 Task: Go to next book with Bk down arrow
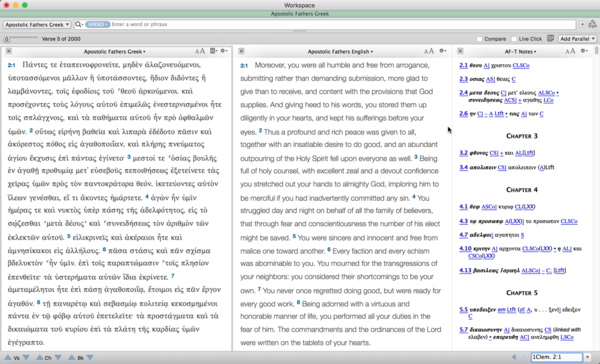90,357
